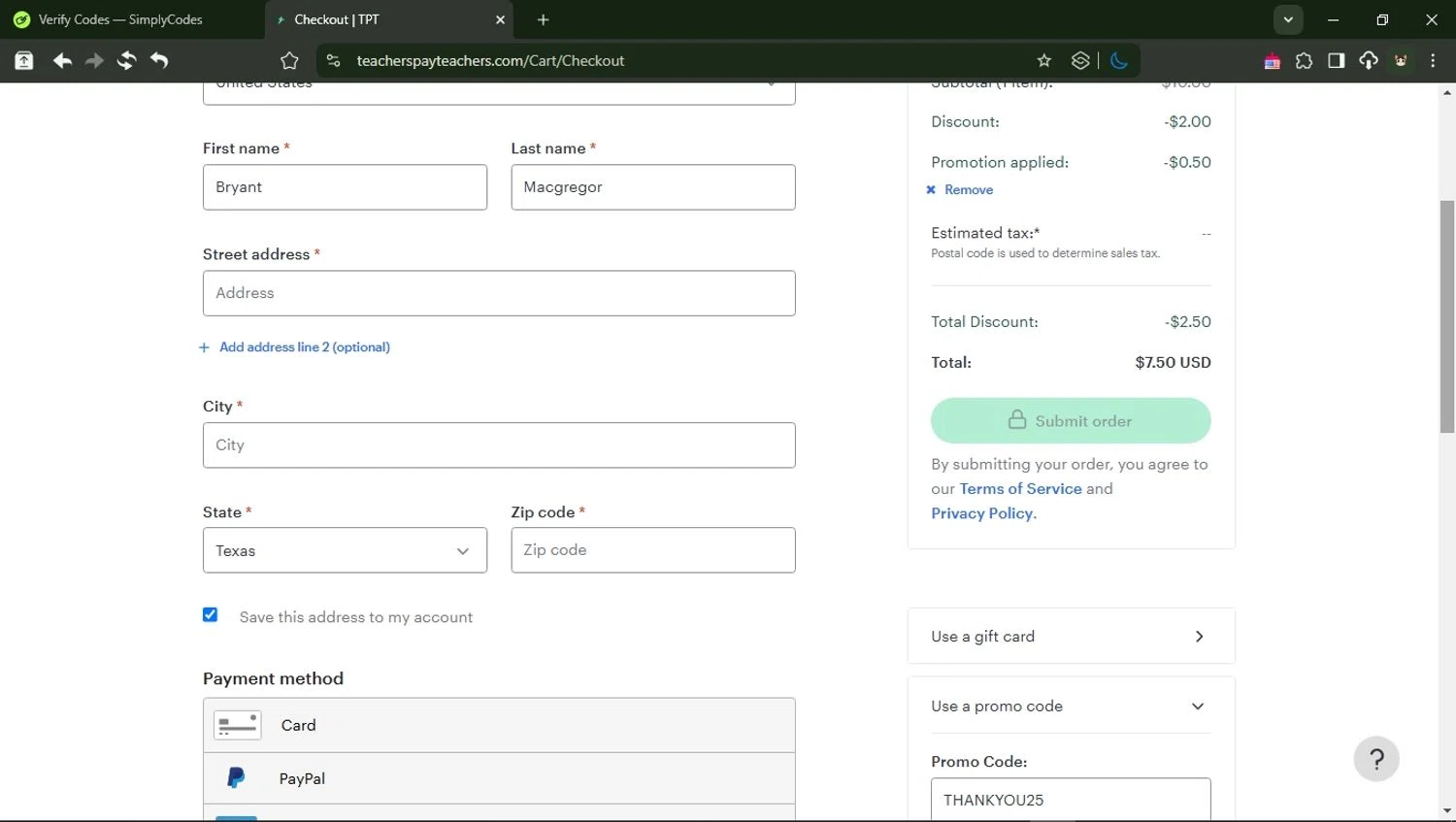Open the browser extensions puzzle icon
The height and width of the screenshot is (822, 1456).
tap(1304, 61)
